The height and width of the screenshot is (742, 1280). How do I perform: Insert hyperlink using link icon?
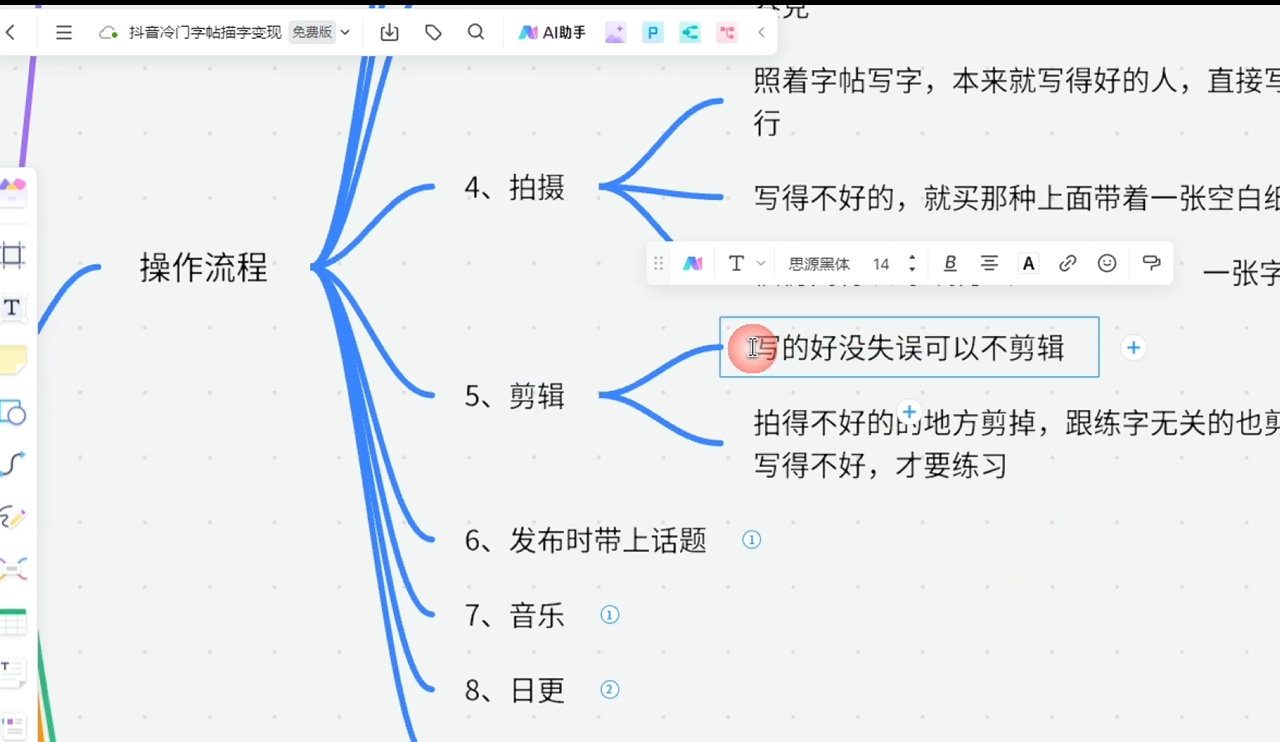tap(1068, 263)
